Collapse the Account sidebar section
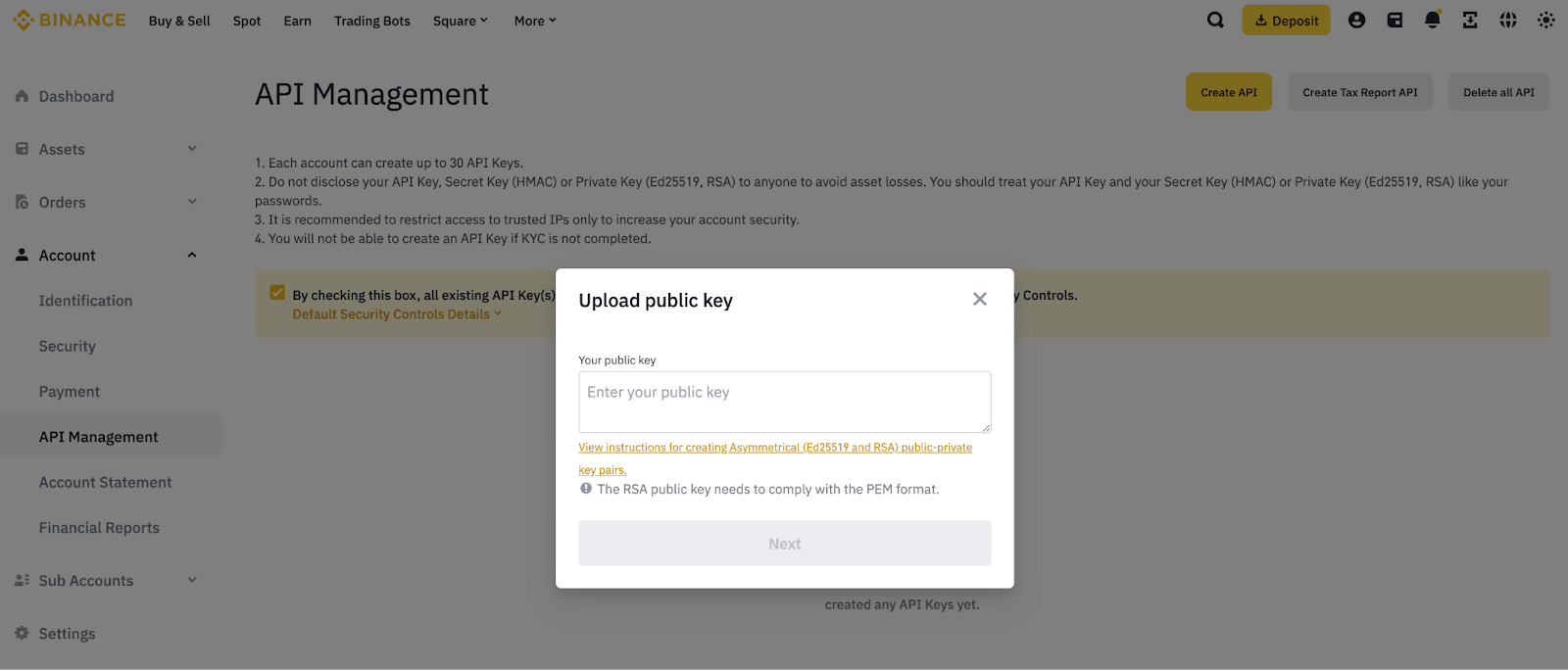 [192, 255]
